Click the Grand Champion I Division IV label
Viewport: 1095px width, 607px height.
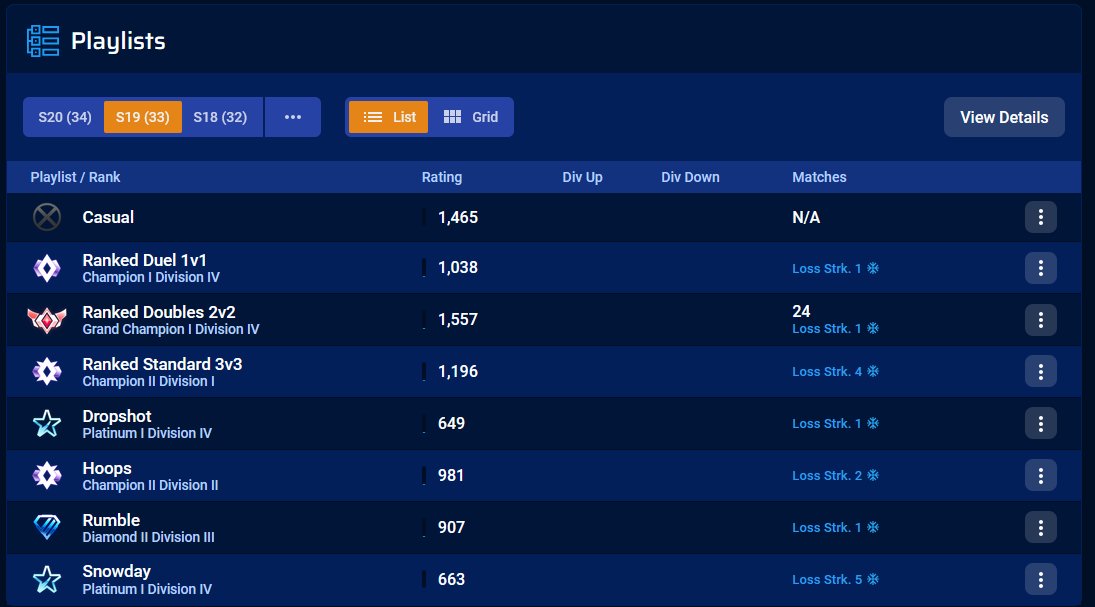tap(171, 329)
